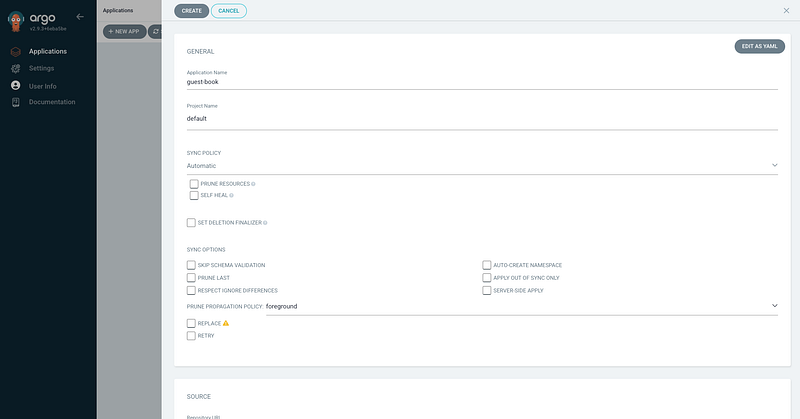Screen dimensions: 800x419
Task: Expand Prune Propagation Policy chevron arrow
Action: [774, 306]
